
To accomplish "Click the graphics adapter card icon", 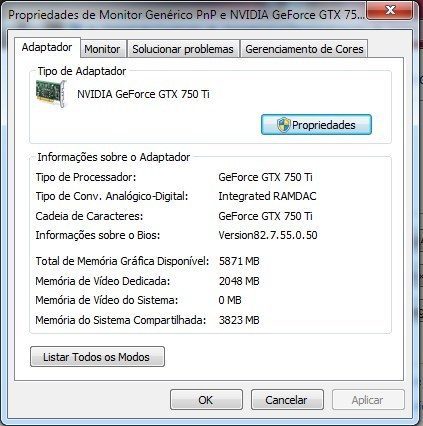I will click(50, 94).
